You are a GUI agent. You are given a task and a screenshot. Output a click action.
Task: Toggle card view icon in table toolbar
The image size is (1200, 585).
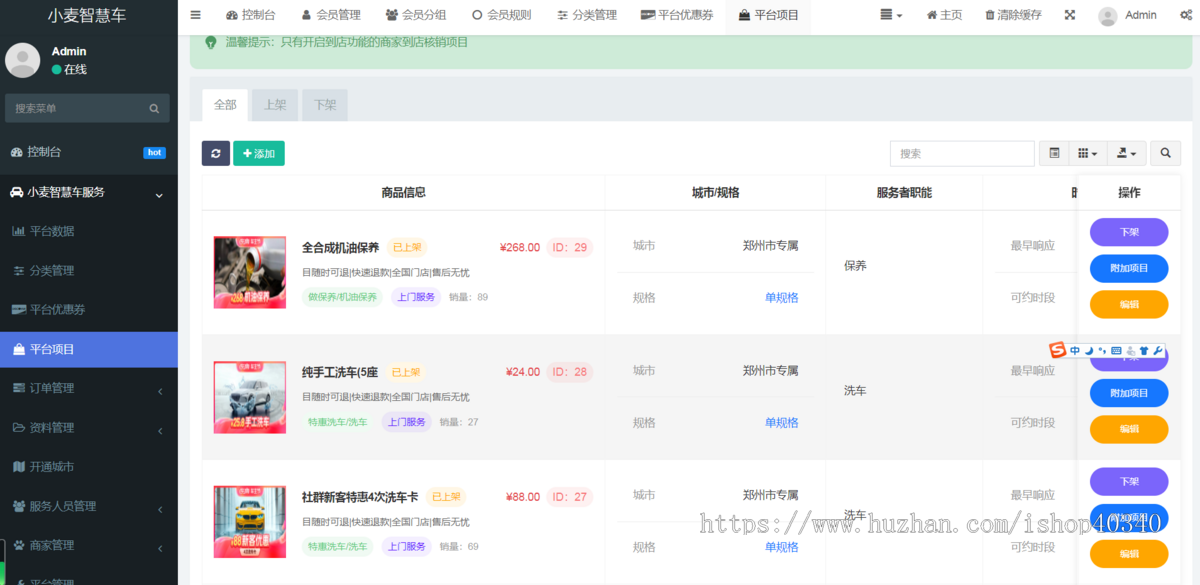[1054, 153]
